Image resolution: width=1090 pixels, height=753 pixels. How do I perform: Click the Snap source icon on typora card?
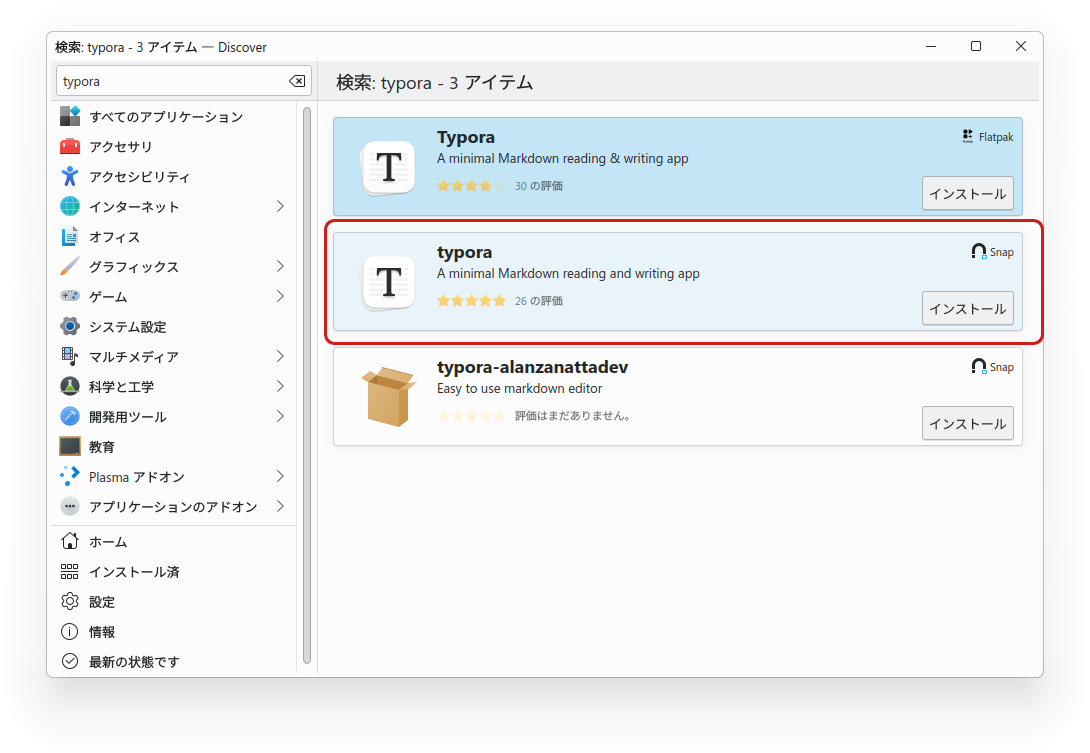(979, 251)
